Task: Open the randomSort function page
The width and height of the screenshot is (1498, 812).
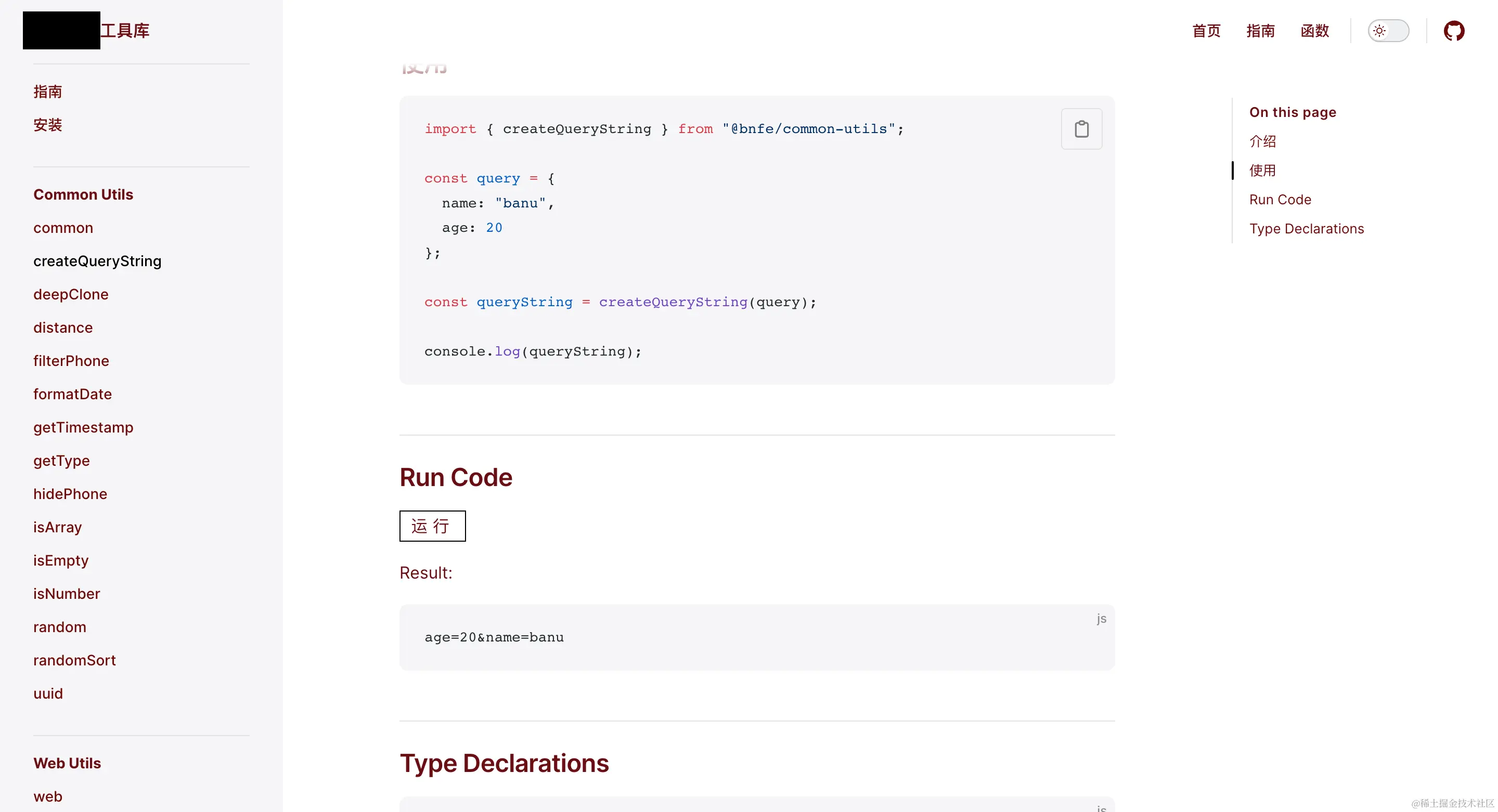Action: tap(74, 660)
